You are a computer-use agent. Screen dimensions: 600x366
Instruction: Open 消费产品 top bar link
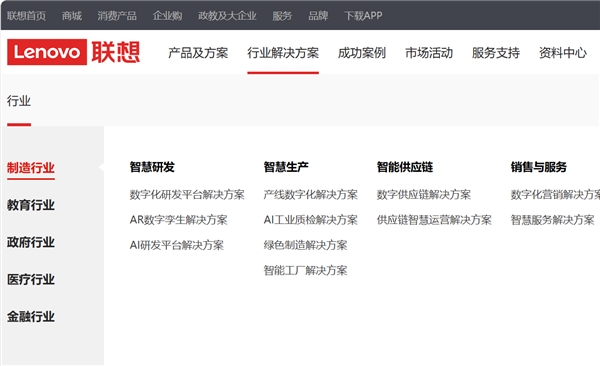pos(117,16)
